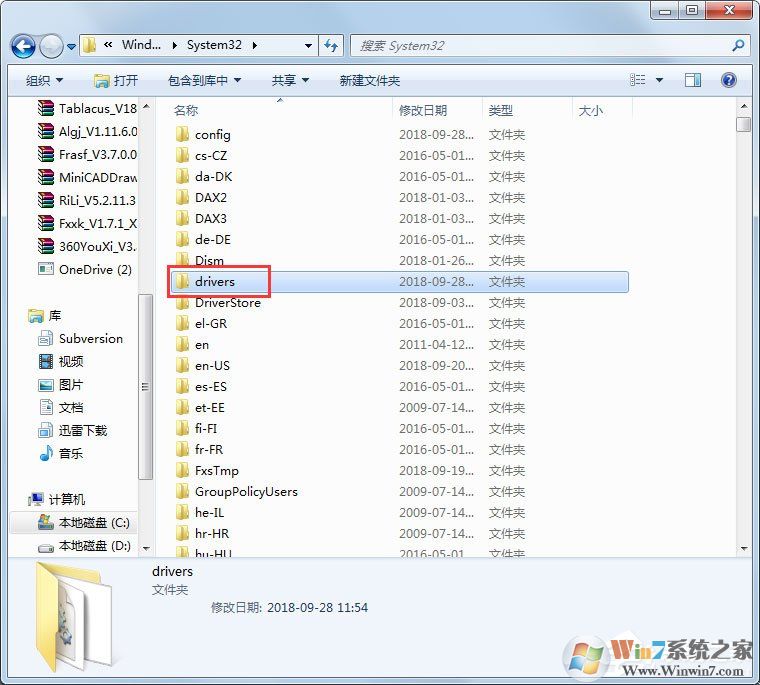760x685 pixels.
Task: Open Help with the blue question mark
Action: (x=728, y=80)
